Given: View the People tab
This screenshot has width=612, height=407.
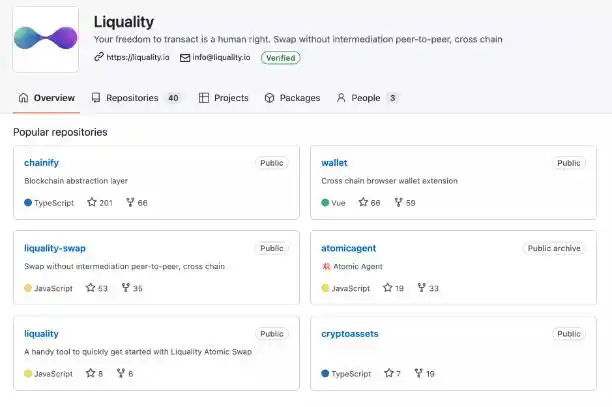Looking at the screenshot, I should tap(367, 98).
